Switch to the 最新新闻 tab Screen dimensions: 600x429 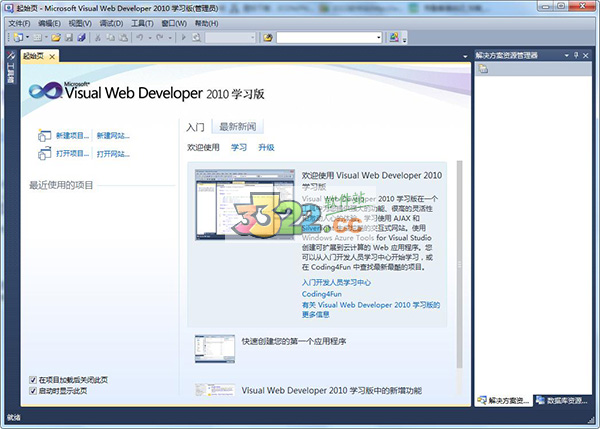point(237,127)
